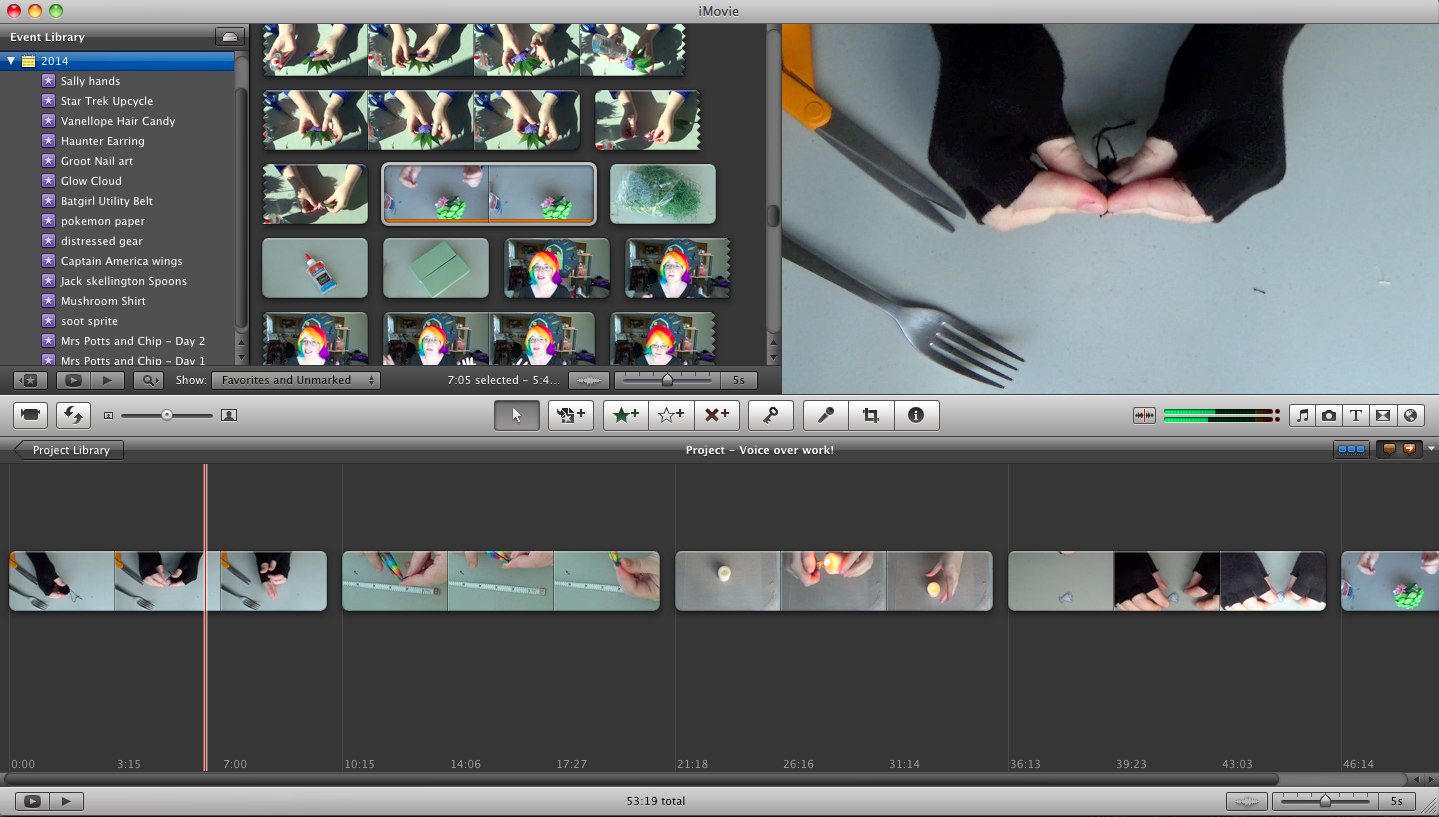Select the Captain America wings event

pos(122,261)
